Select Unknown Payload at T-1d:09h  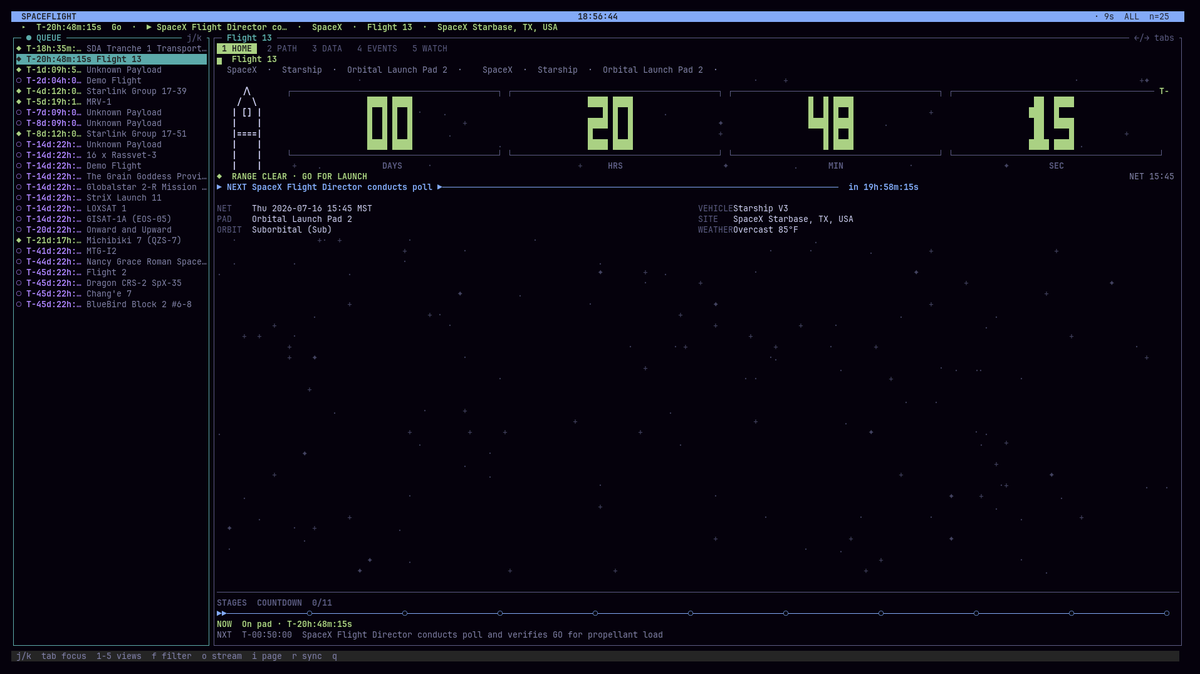click(x=111, y=70)
